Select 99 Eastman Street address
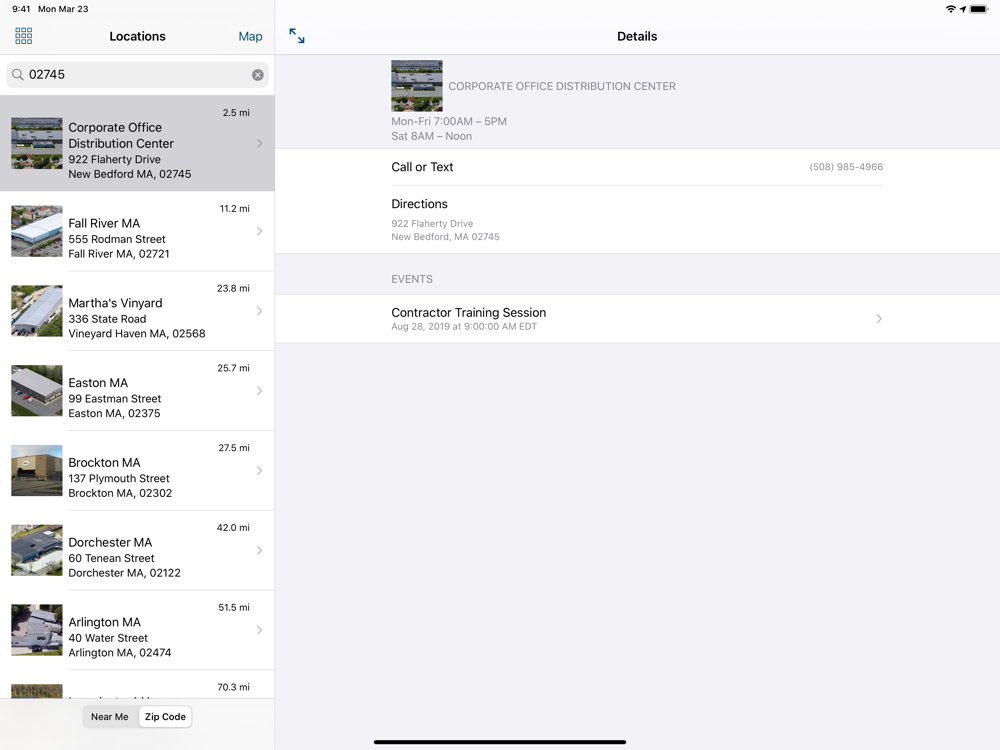 [115, 399]
